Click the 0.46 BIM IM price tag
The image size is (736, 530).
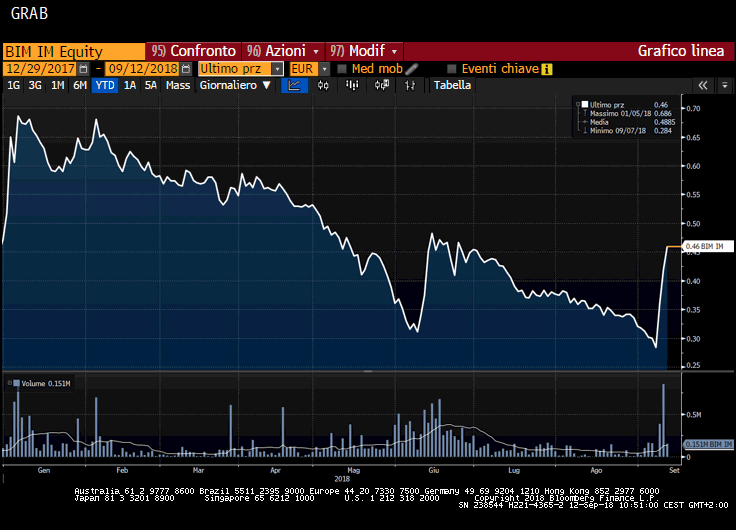point(708,246)
